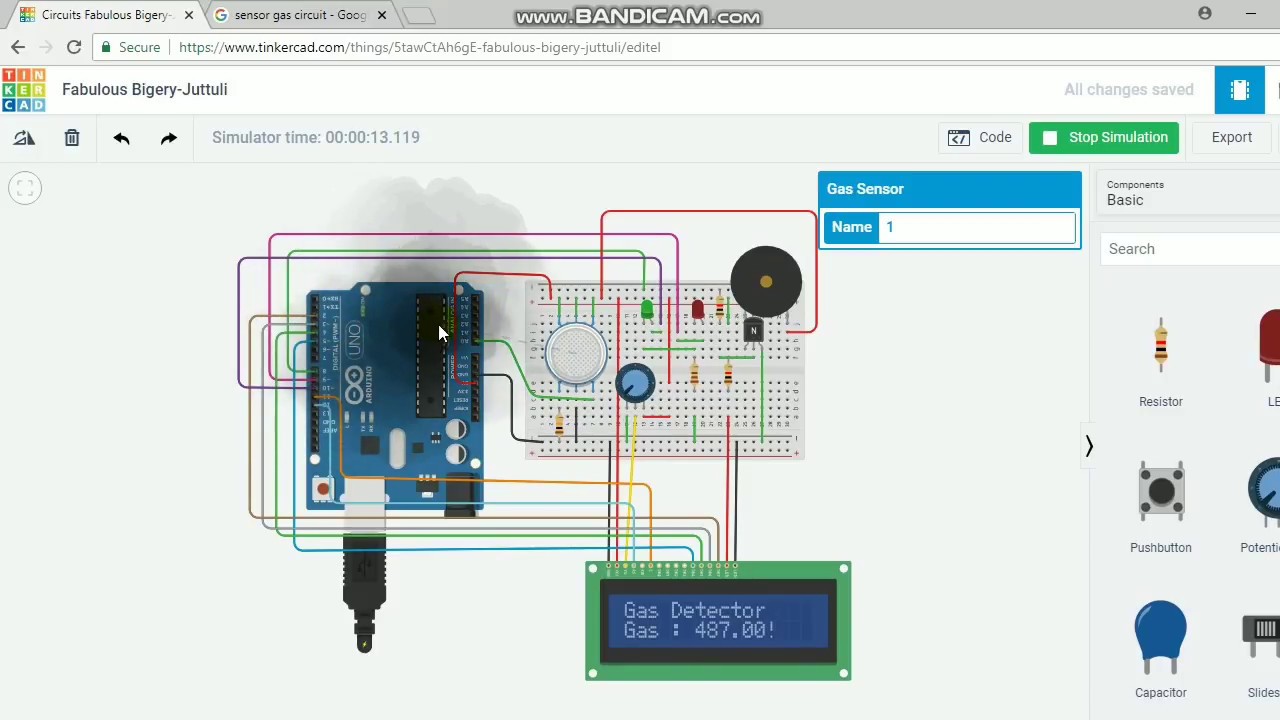Stop the simulation
This screenshot has width=1280, height=720.
1104,138
